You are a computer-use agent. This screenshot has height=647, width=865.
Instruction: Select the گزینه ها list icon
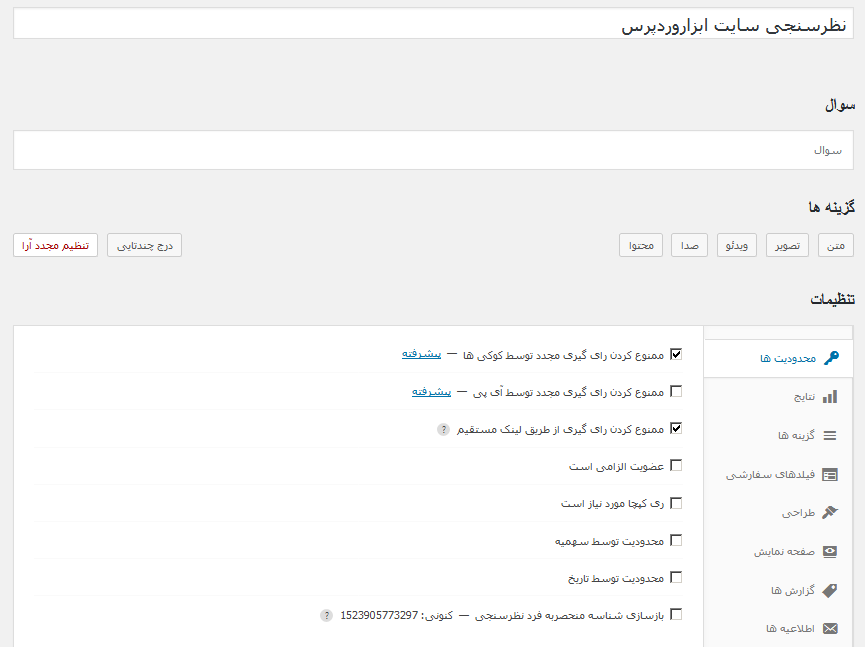tap(830, 436)
